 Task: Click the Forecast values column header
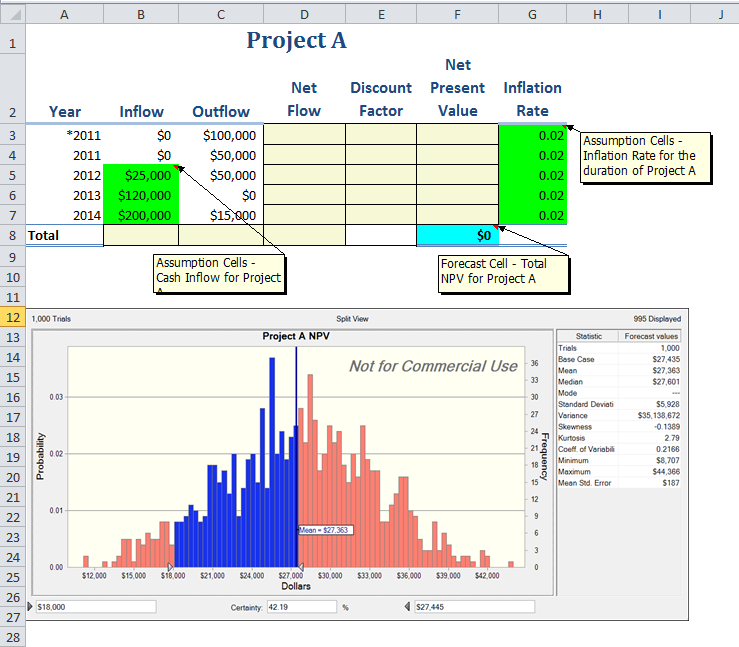(x=651, y=337)
